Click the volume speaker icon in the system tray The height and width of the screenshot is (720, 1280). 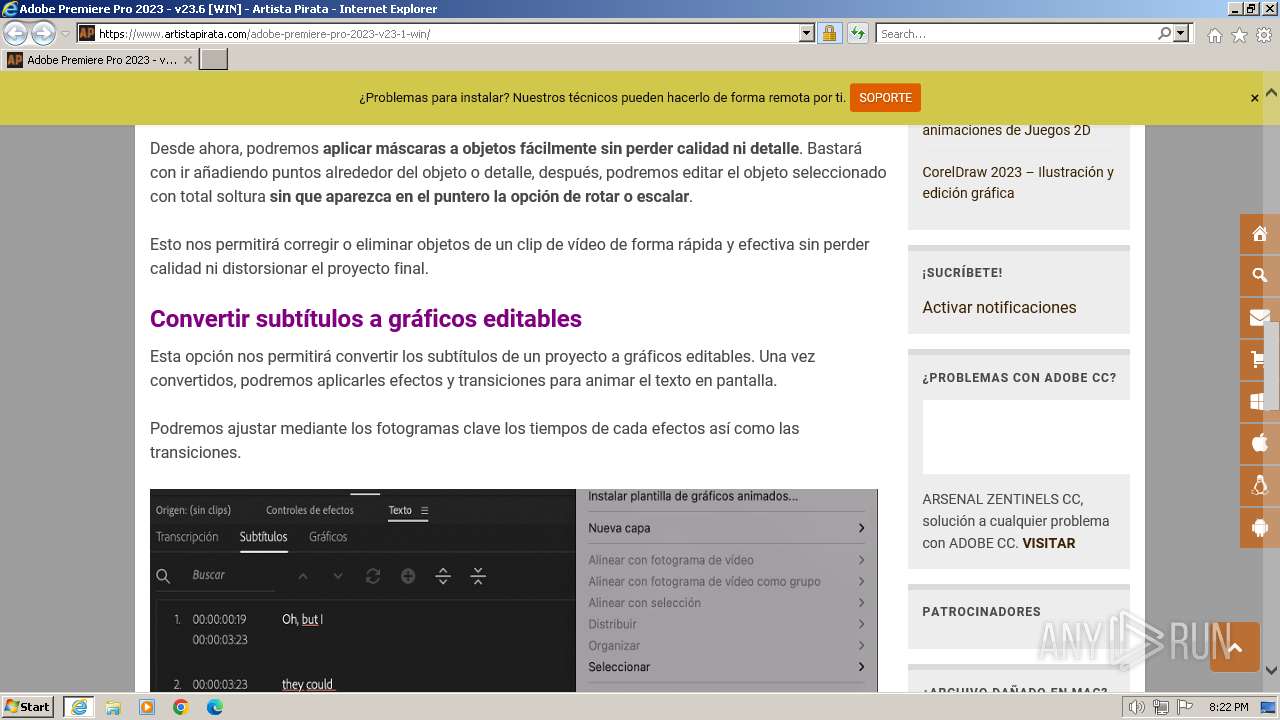pyautogui.click(x=1137, y=707)
